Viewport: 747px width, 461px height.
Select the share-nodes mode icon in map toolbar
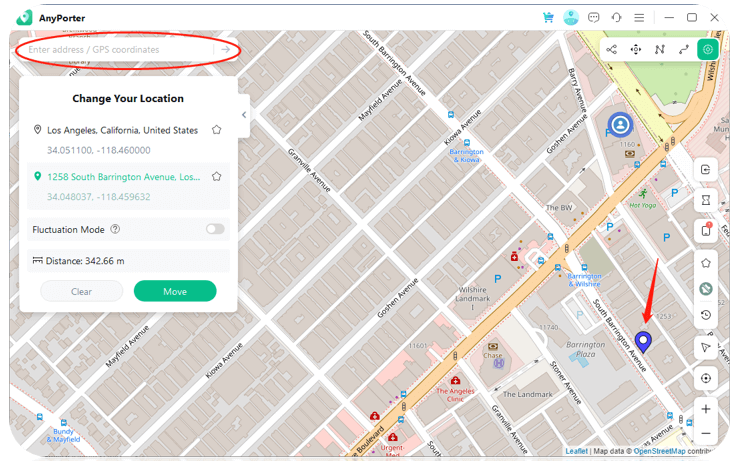612,50
